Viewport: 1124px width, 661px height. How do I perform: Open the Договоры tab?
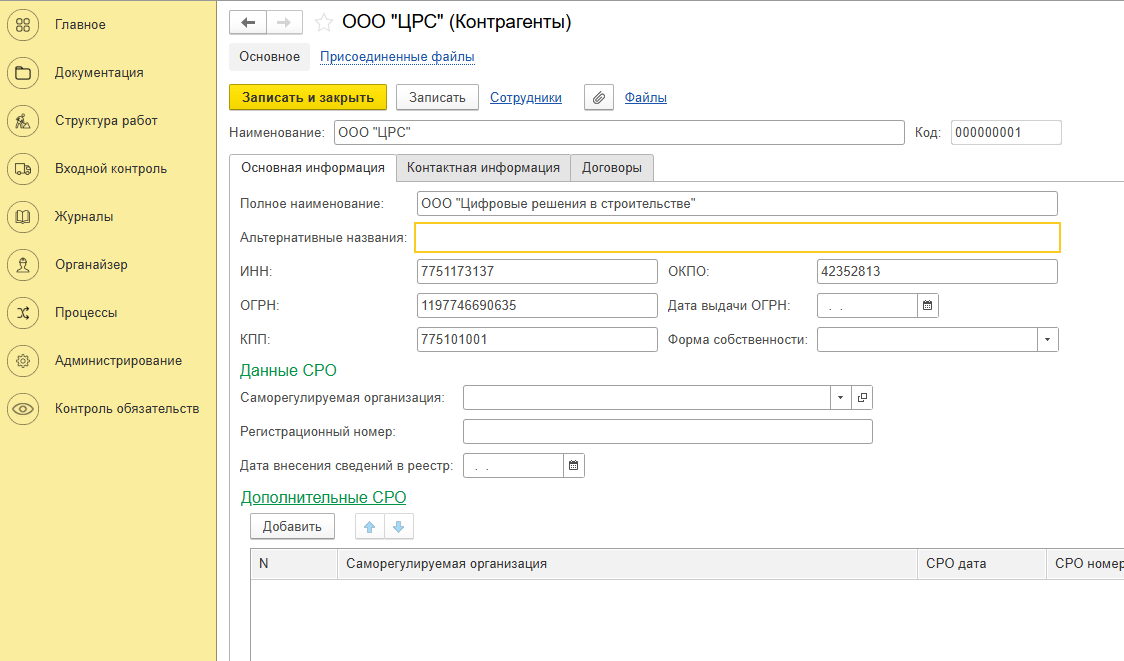pyautogui.click(x=612, y=167)
